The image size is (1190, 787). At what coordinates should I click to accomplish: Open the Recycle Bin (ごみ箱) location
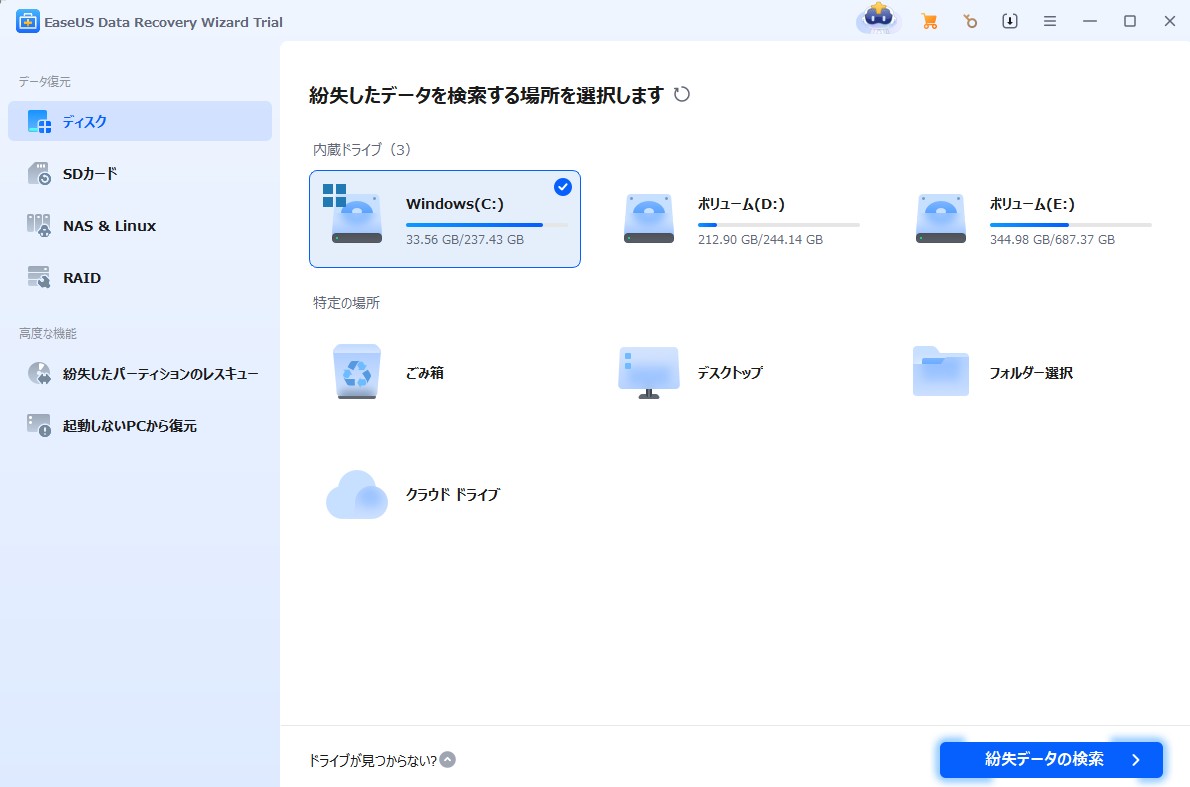tap(356, 372)
